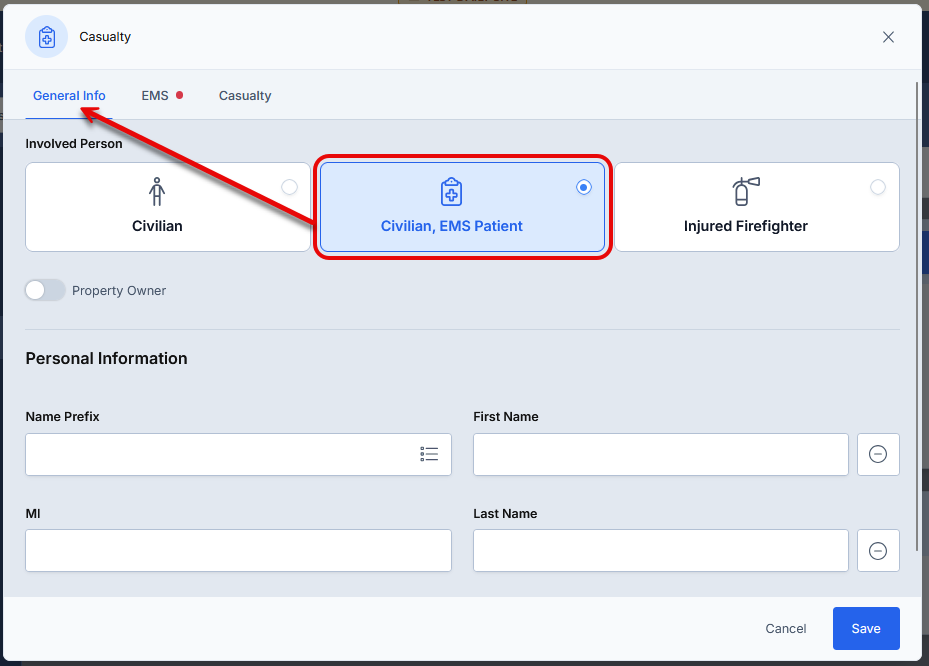Click the fire extinguisher icon
The width and height of the screenshot is (929, 666).
pos(746,191)
